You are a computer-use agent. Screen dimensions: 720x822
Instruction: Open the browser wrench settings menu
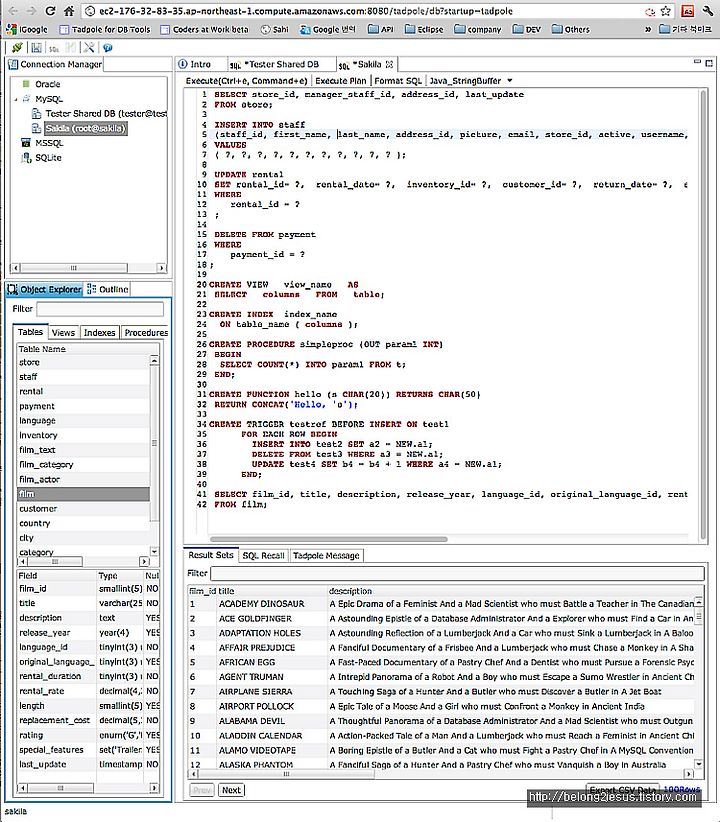pos(708,11)
